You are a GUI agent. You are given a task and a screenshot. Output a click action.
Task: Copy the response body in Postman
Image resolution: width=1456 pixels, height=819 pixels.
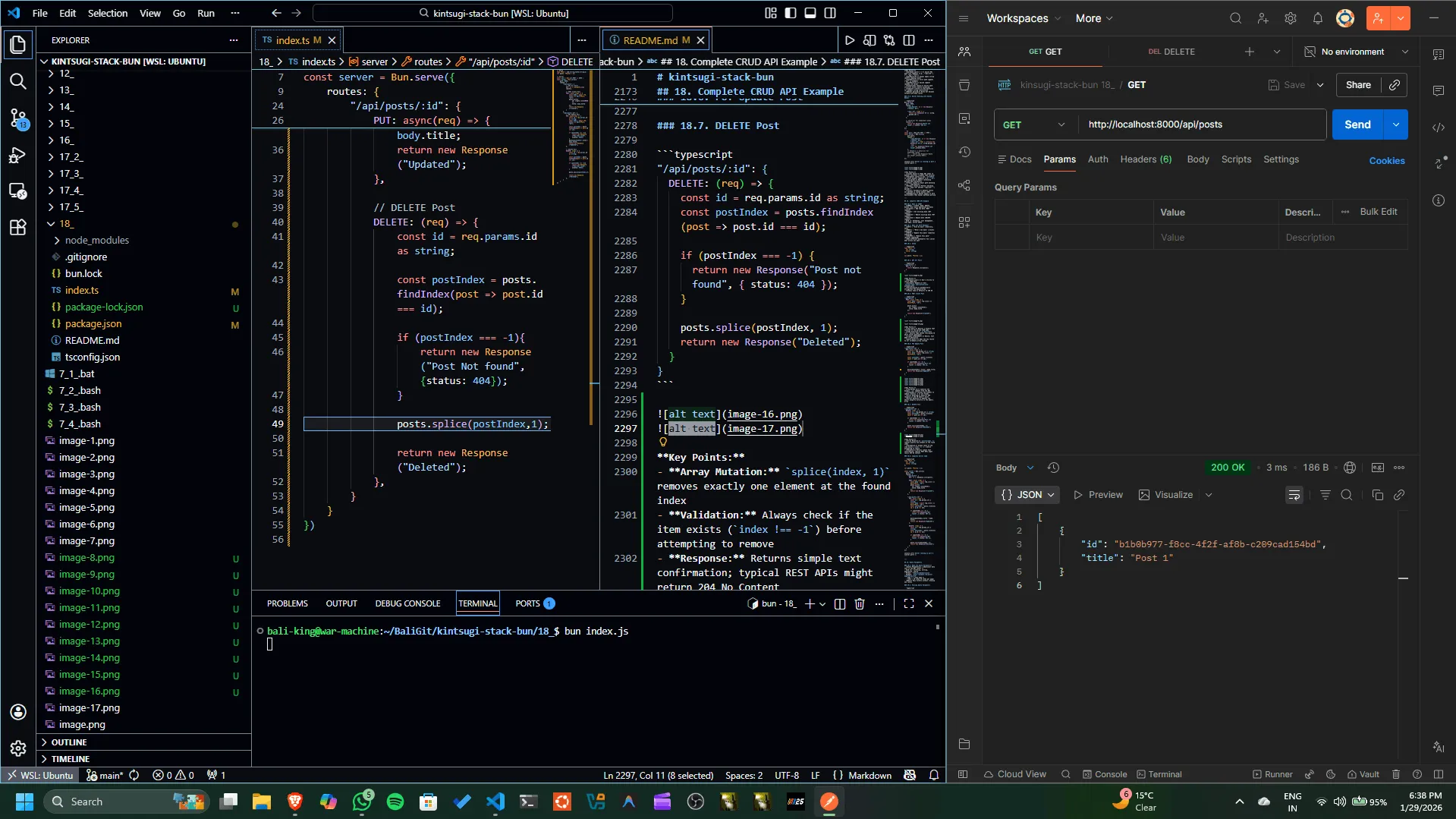click(x=1377, y=495)
